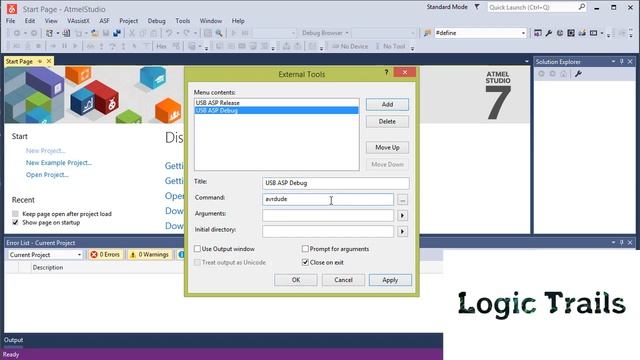640x360 pixels.
Task: Click the Command input field
Action: (x=328, y=199)
